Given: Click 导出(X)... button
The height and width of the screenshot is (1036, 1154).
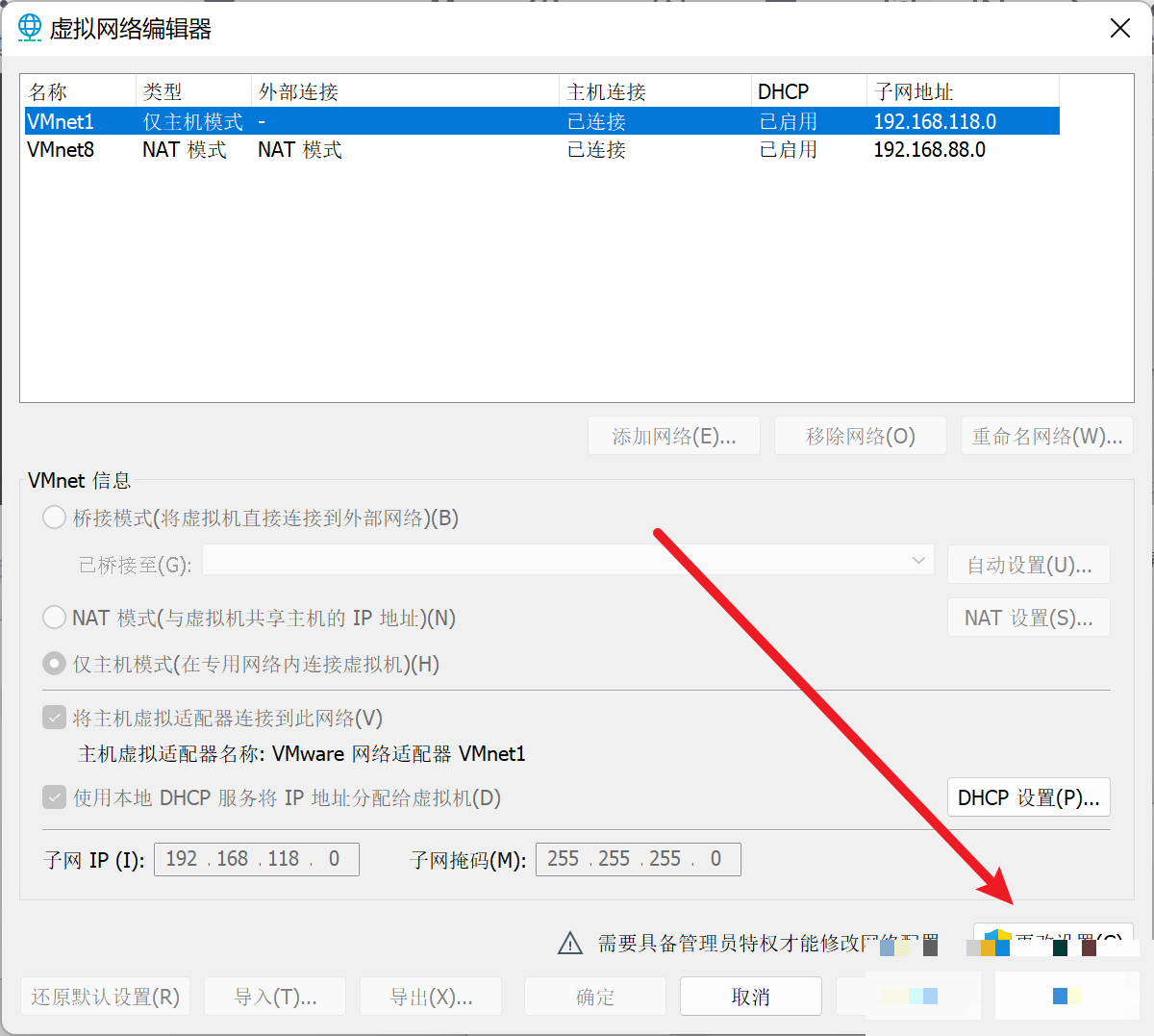Looking at the screenshot, I should coord(431,997).
